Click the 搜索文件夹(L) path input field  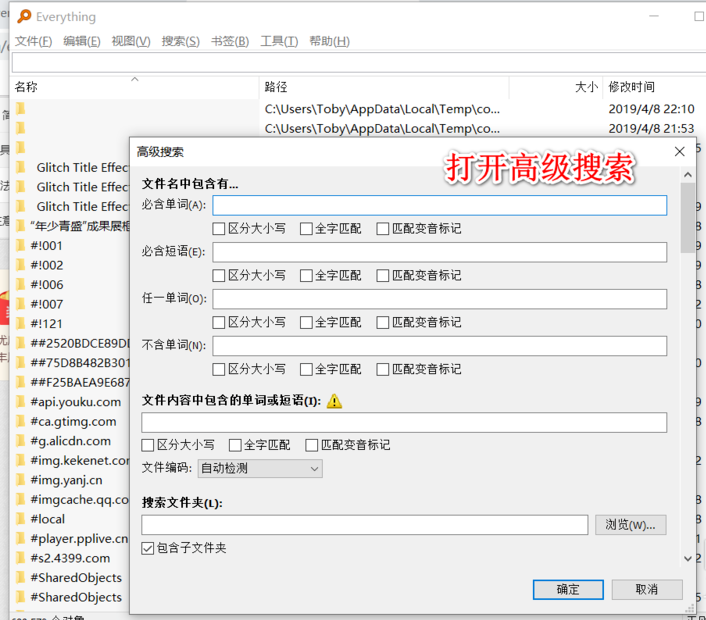click(x=365, y=525)
